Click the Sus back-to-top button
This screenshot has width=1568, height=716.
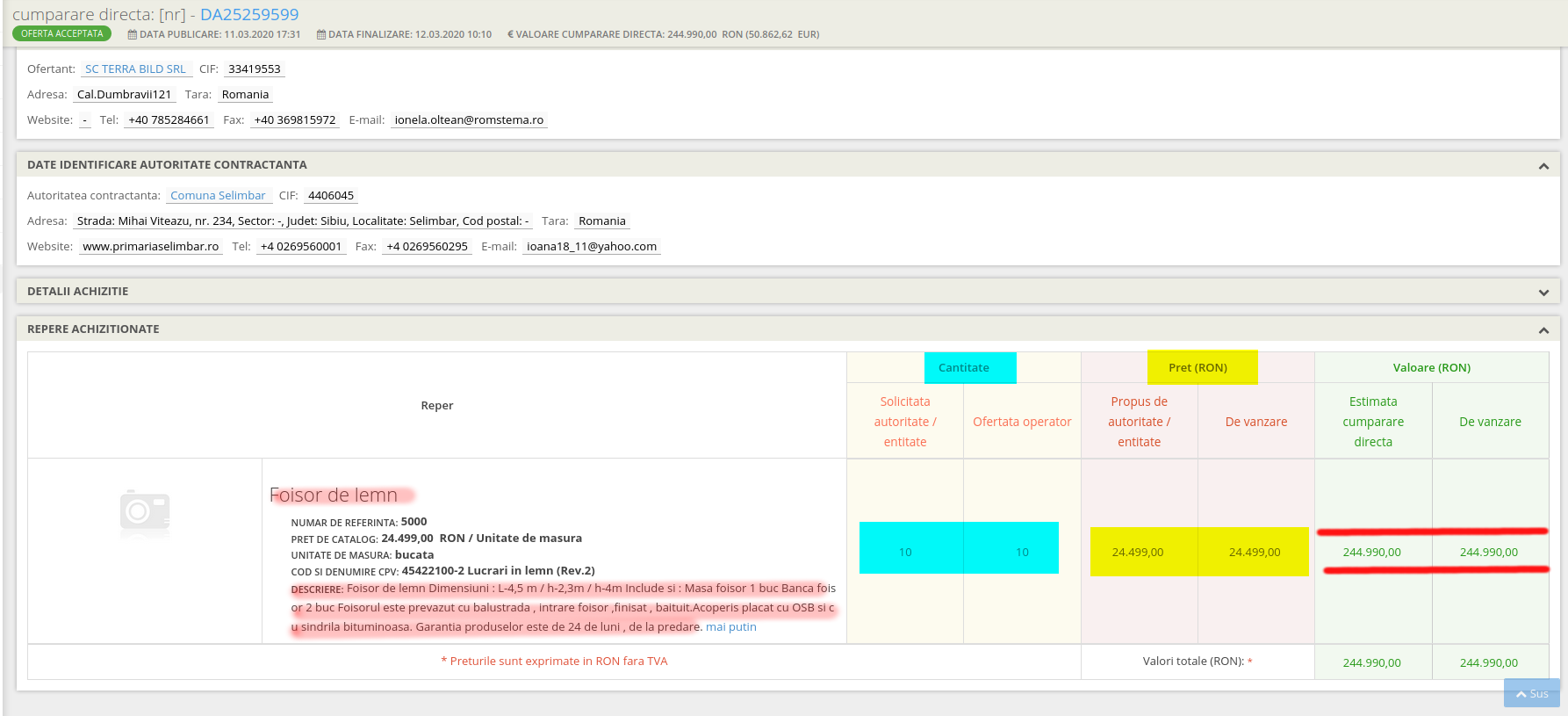[1532, 693]
